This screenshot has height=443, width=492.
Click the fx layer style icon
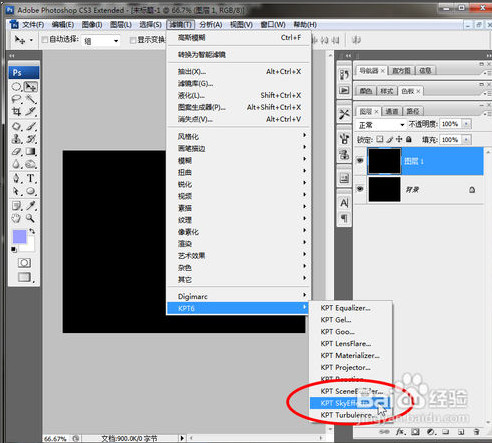[x=400, y=432]
